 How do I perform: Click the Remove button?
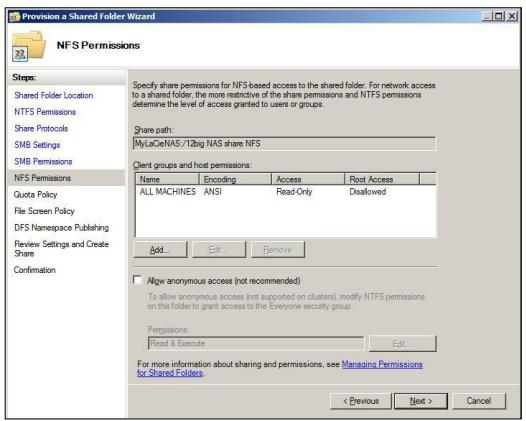click(278, 250)
